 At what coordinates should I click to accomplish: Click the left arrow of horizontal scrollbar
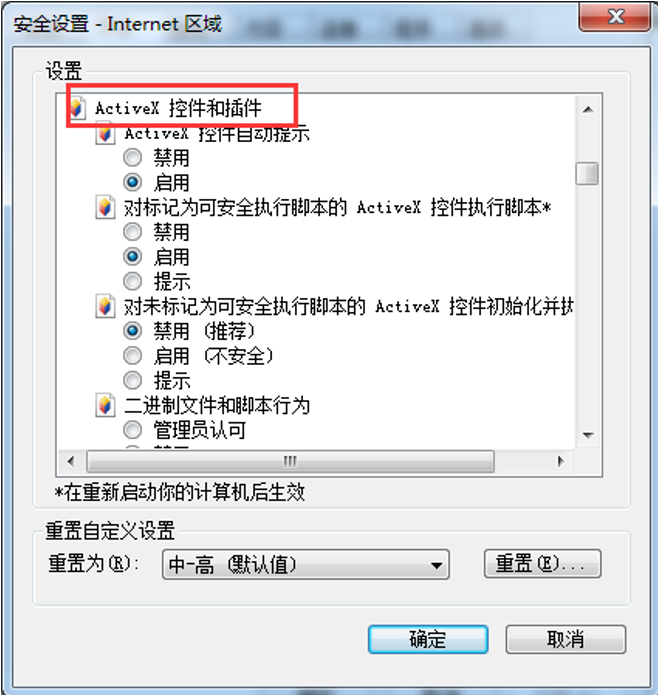pyautogui.click(x=71, y=461)
